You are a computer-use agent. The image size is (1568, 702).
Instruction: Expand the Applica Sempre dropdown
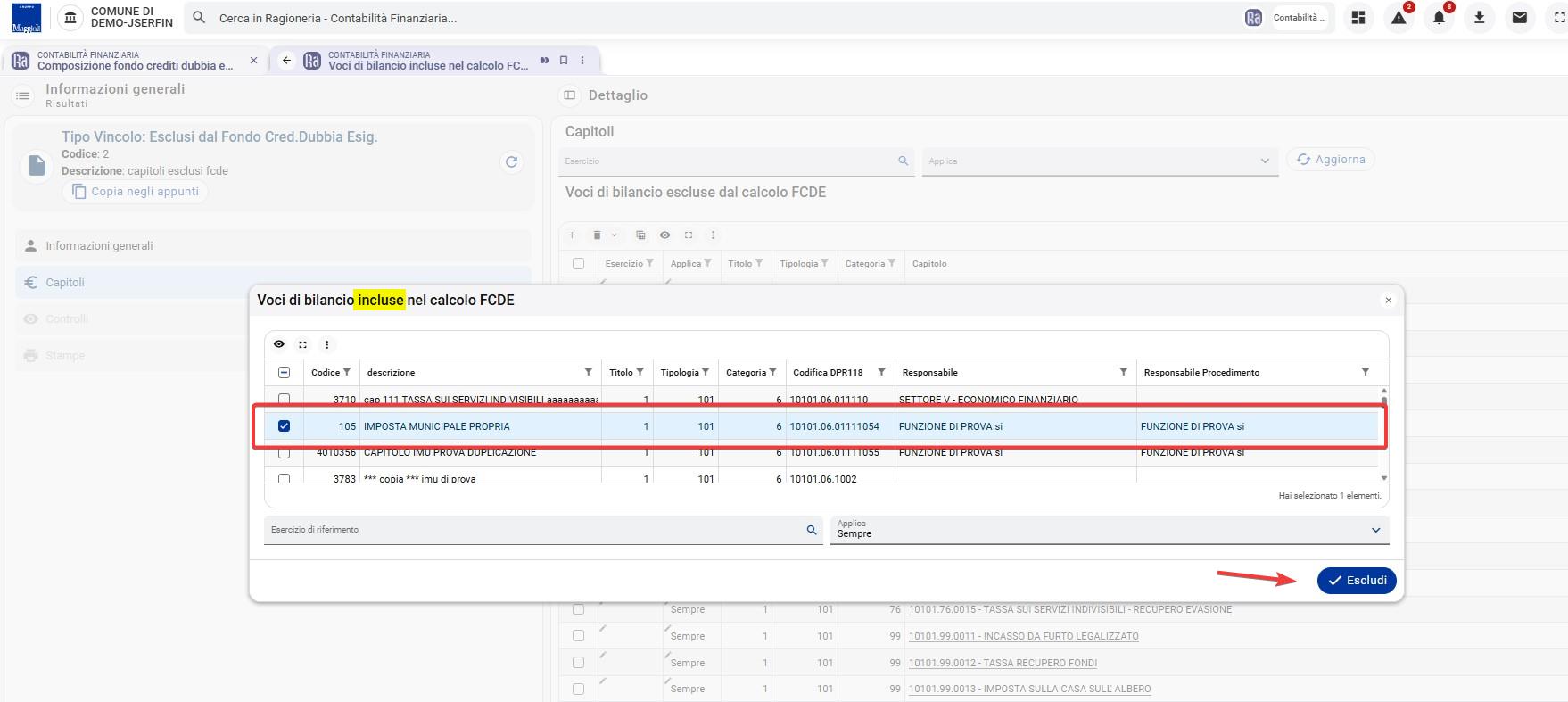[1110, 530]
